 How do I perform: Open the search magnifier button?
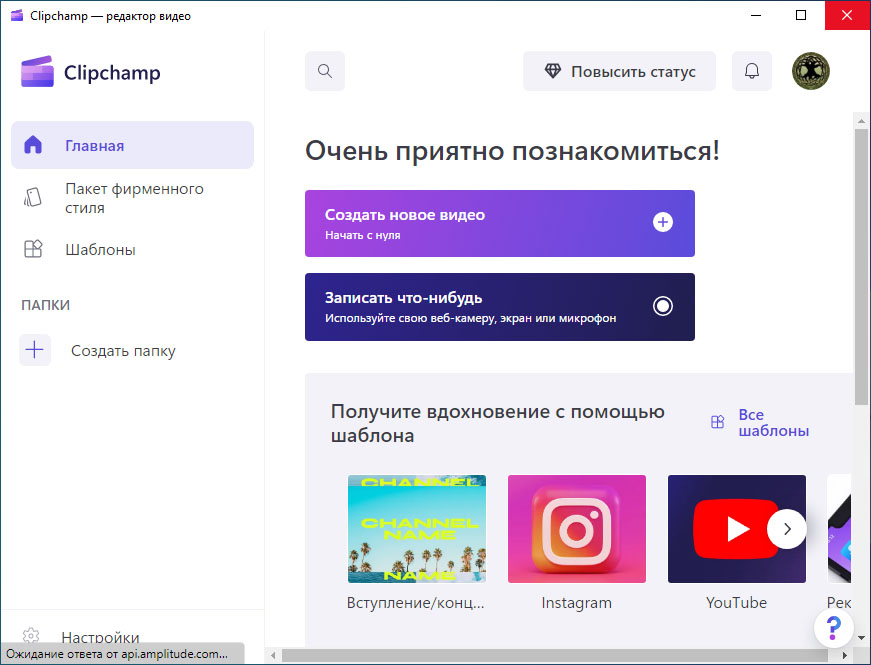click(325, 71)
